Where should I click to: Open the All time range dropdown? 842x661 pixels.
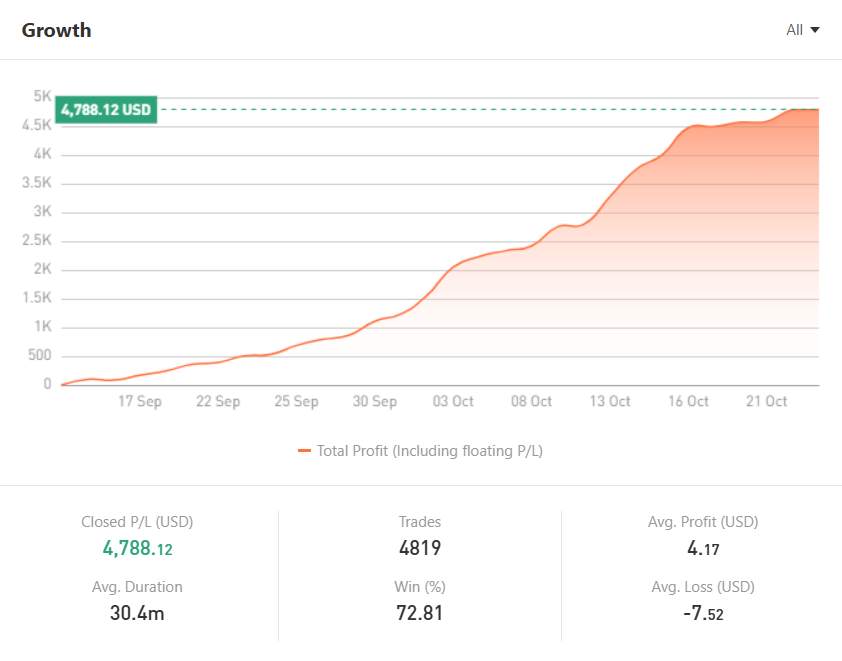coord(802,30)
